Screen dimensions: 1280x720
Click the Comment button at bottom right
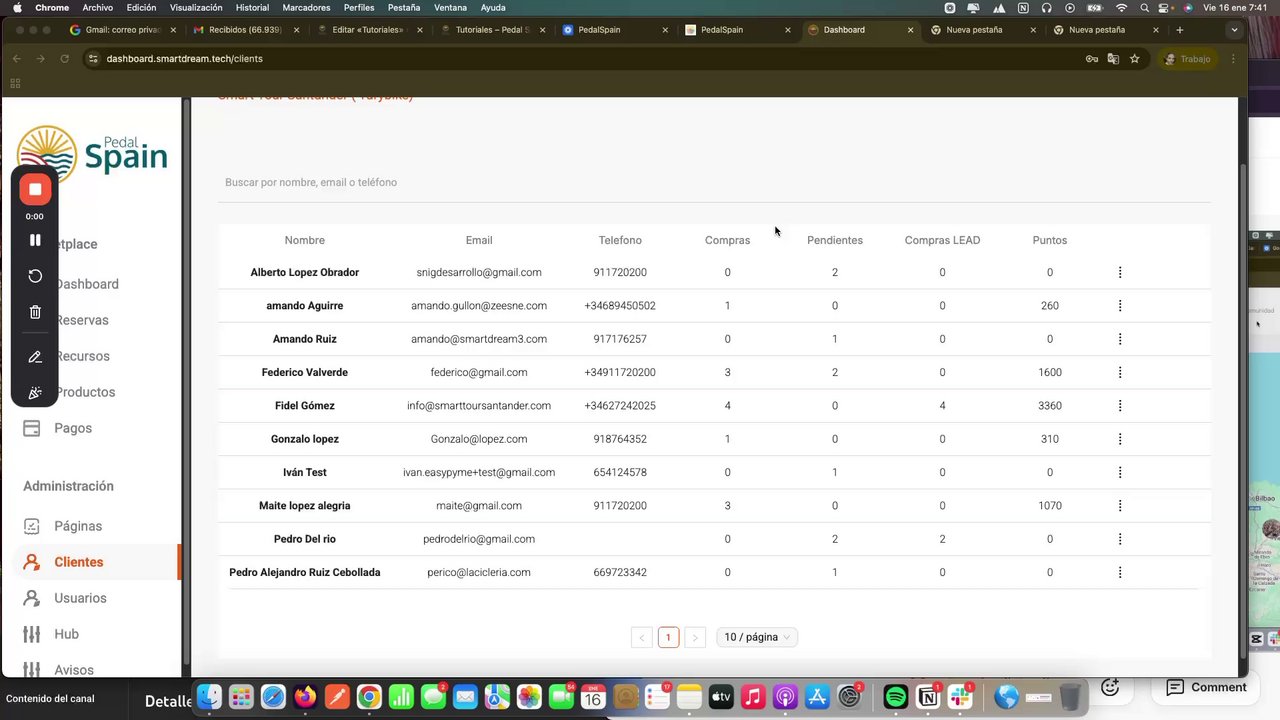coord(1207,687)
